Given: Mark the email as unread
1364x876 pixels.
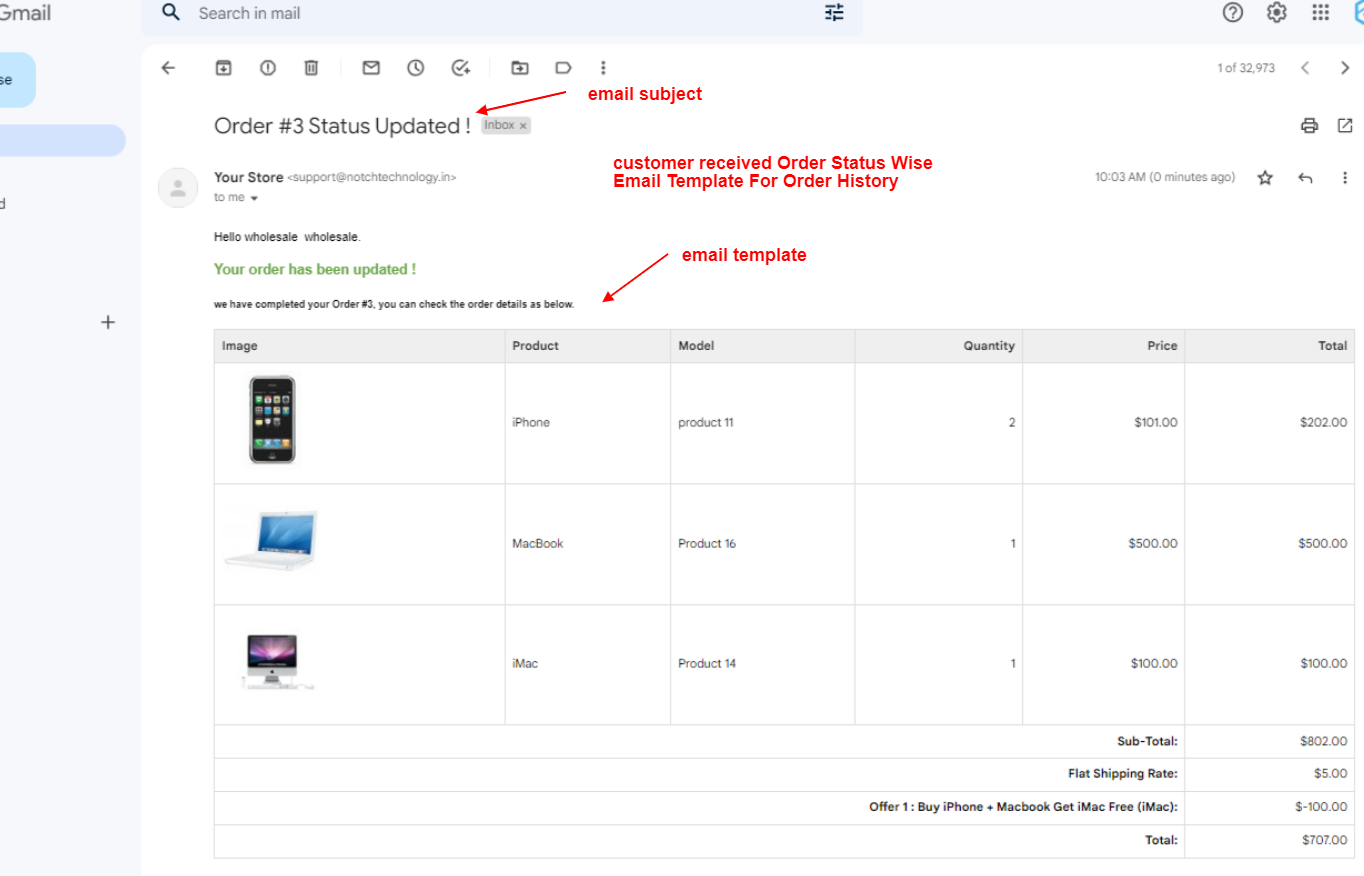Looking at the screenshot, I should pos(370,67).
